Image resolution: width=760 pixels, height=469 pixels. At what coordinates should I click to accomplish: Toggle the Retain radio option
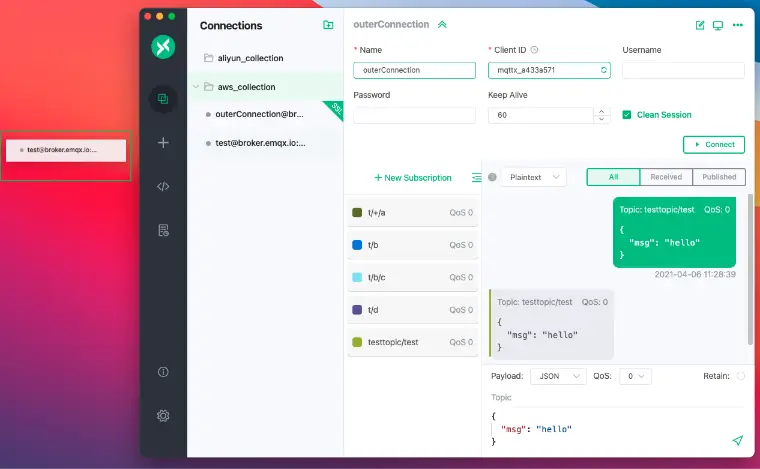click(x=740, y=376)
